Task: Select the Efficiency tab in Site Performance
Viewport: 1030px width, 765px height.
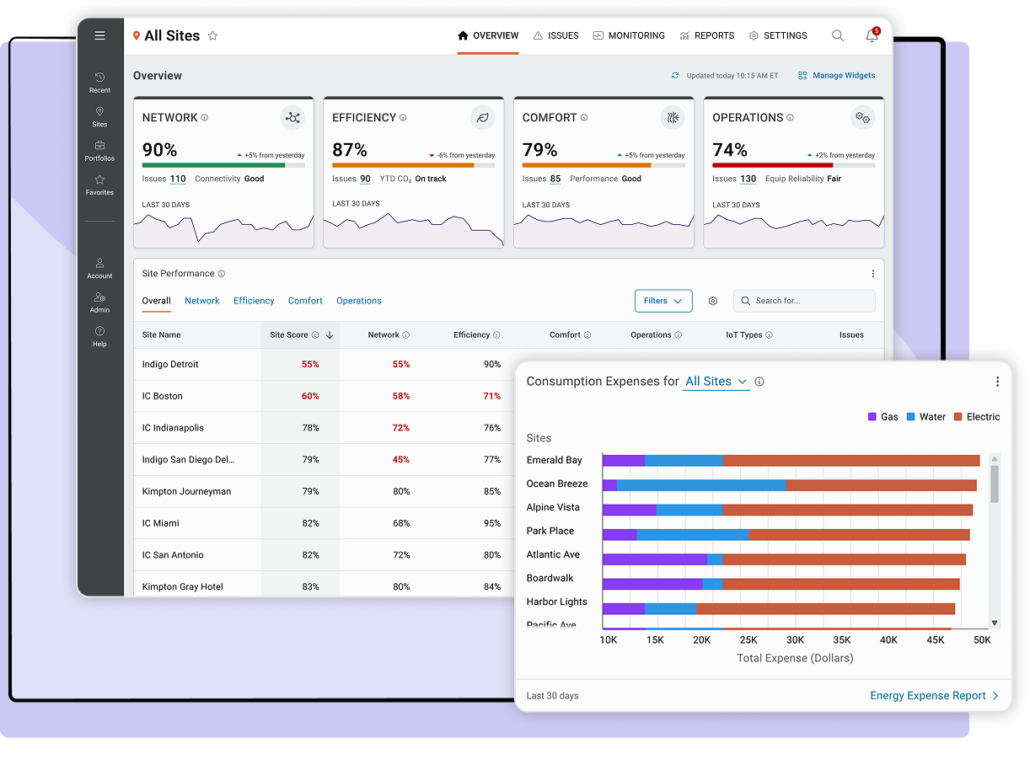Action: point(254,301)
